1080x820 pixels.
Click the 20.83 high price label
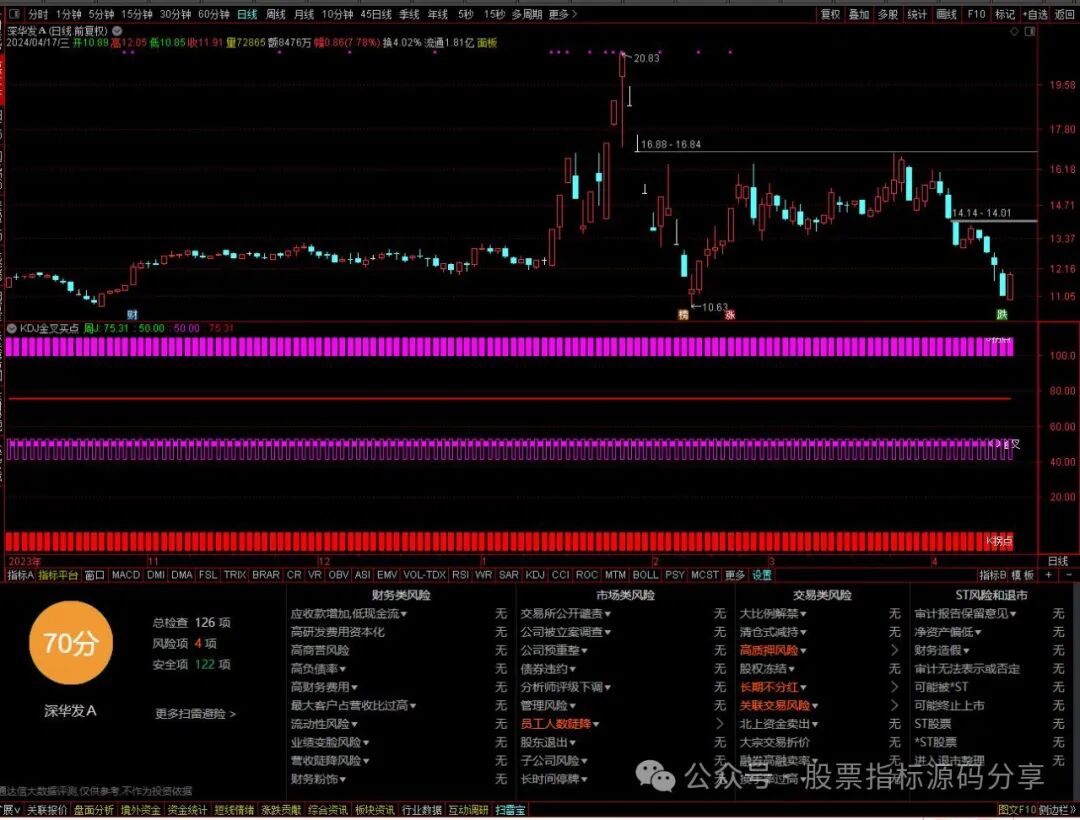646,59
